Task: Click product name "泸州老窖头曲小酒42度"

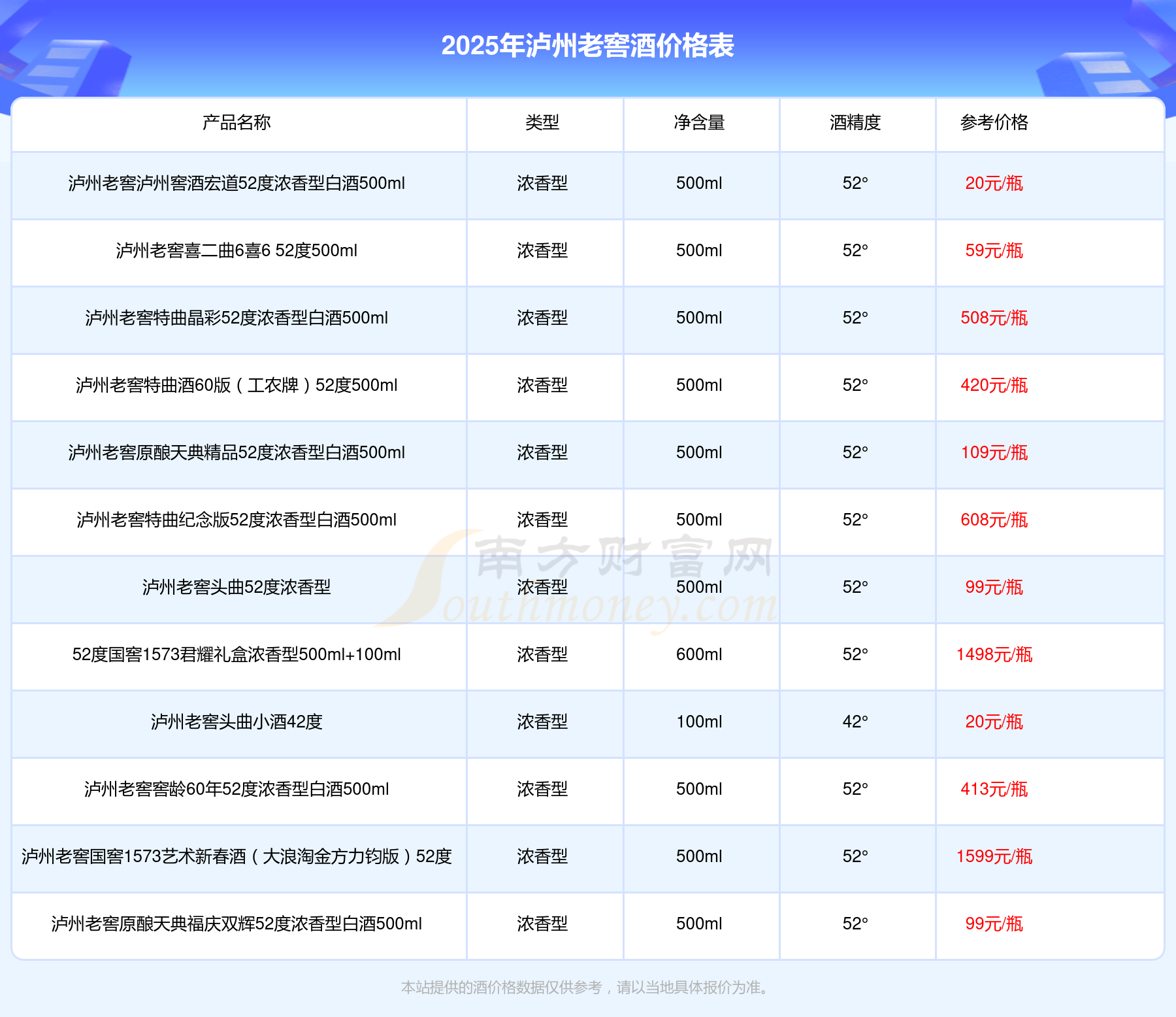Action: pos(237,722)
